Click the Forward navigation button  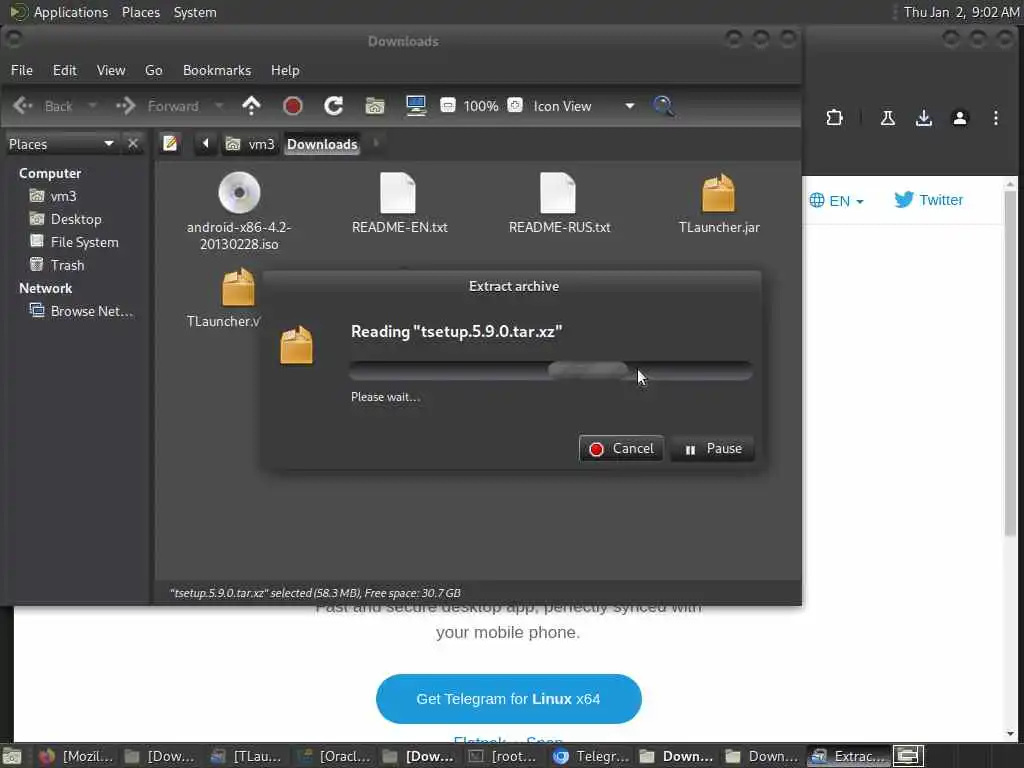157,106
